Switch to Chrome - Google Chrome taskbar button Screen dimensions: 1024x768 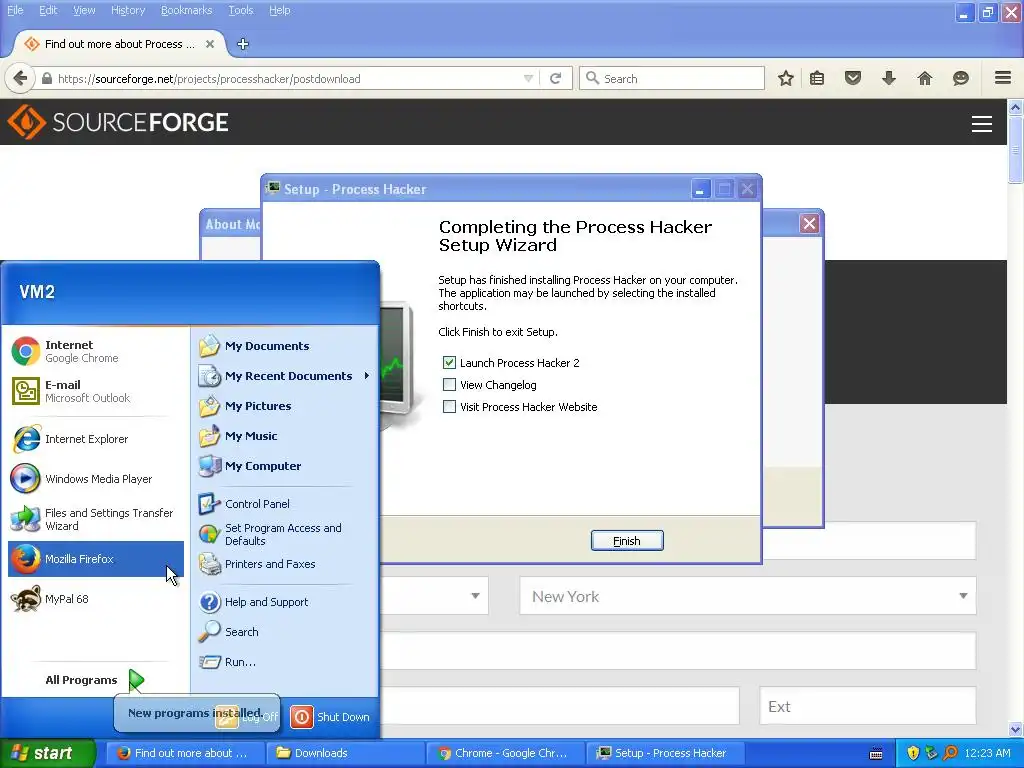pos(506,753)
